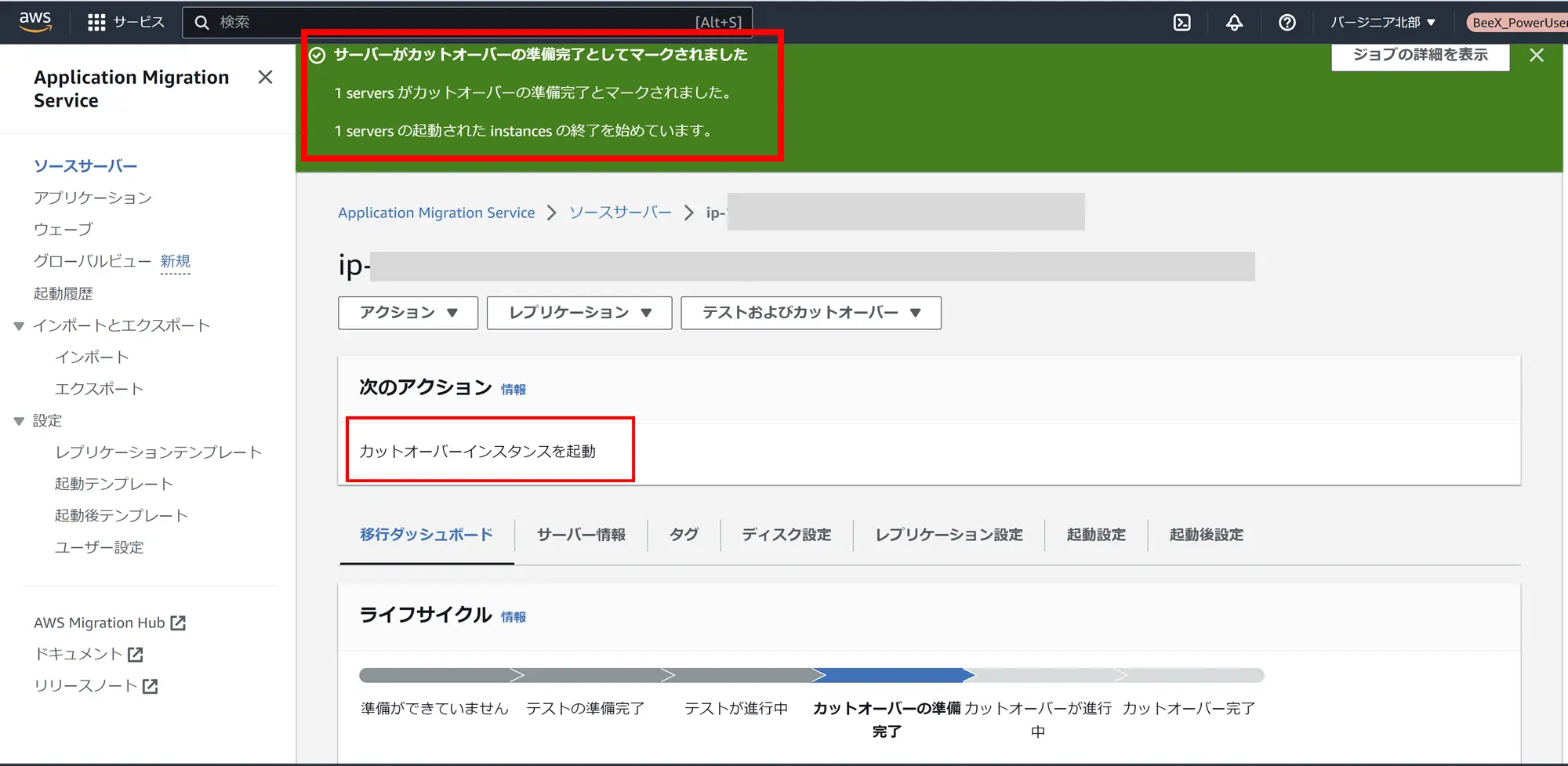The image size is (1568, 766).
Task: Open the BeeX_PowerUser account menu
Action: pyautogui.click(x=1517, y=23)
